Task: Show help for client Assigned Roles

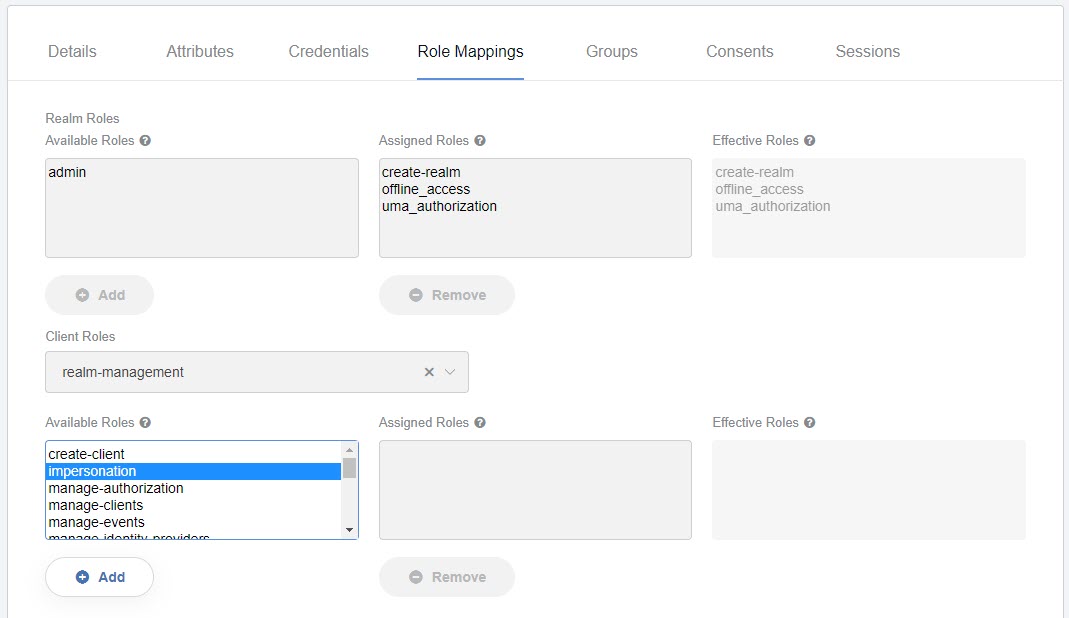Action: tap(480, 422)
